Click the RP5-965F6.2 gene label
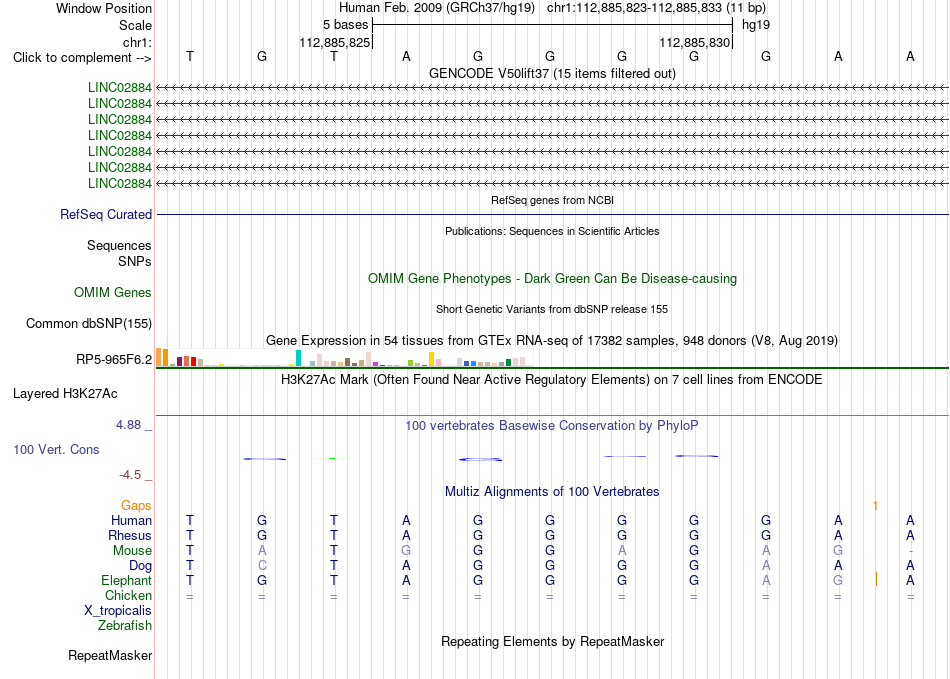 click(x=114, y=360)
